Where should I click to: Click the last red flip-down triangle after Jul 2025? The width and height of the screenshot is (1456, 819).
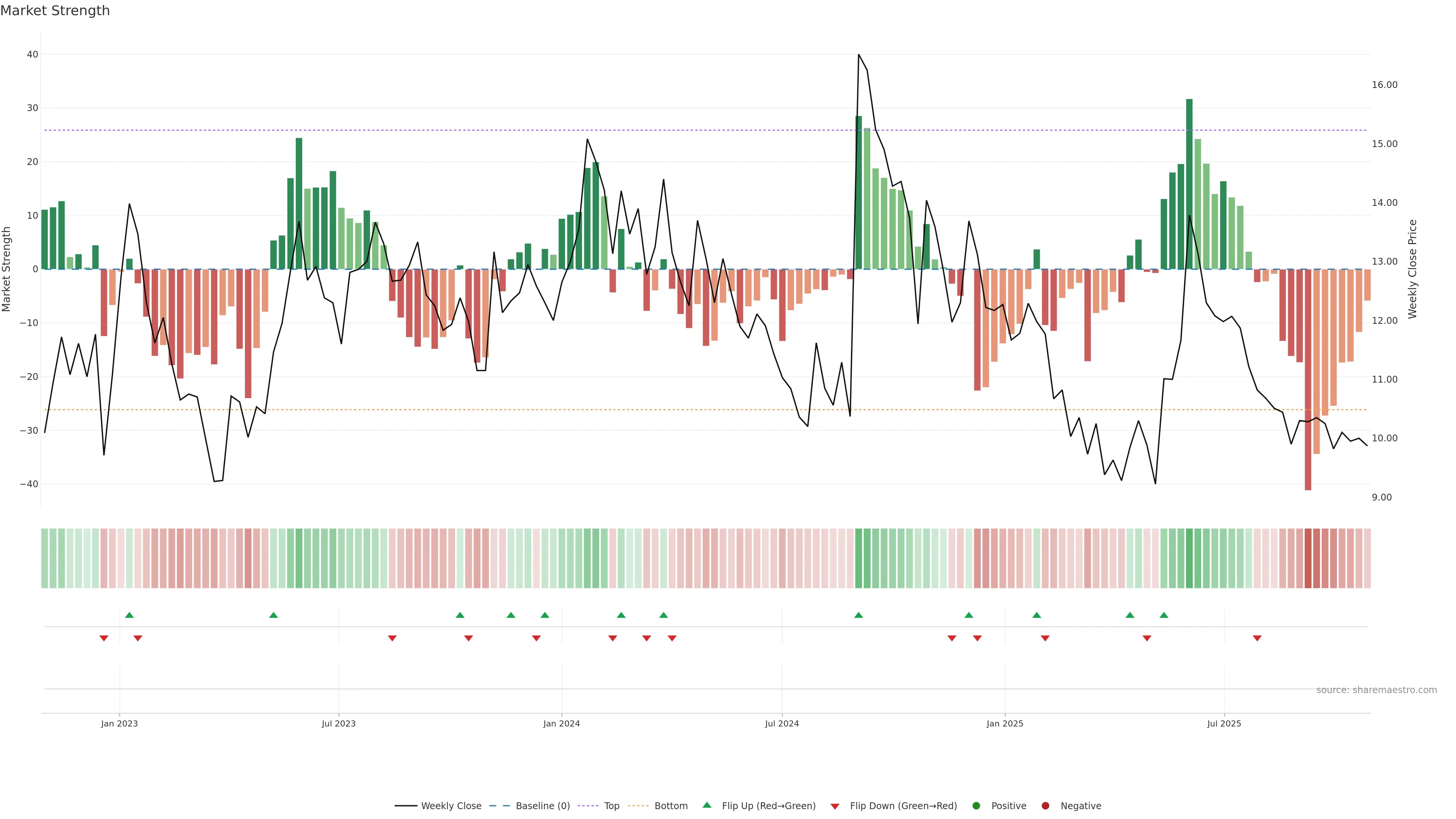1257,638
